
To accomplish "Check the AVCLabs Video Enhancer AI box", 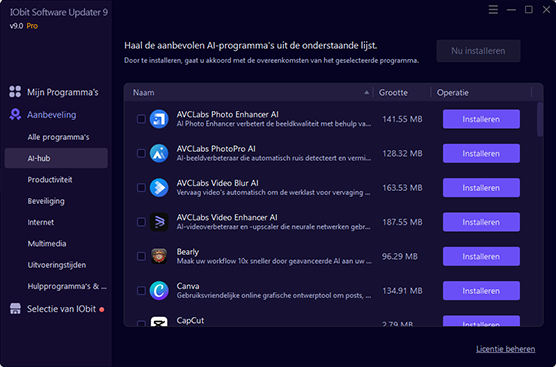I will click(x=141, y=222).
